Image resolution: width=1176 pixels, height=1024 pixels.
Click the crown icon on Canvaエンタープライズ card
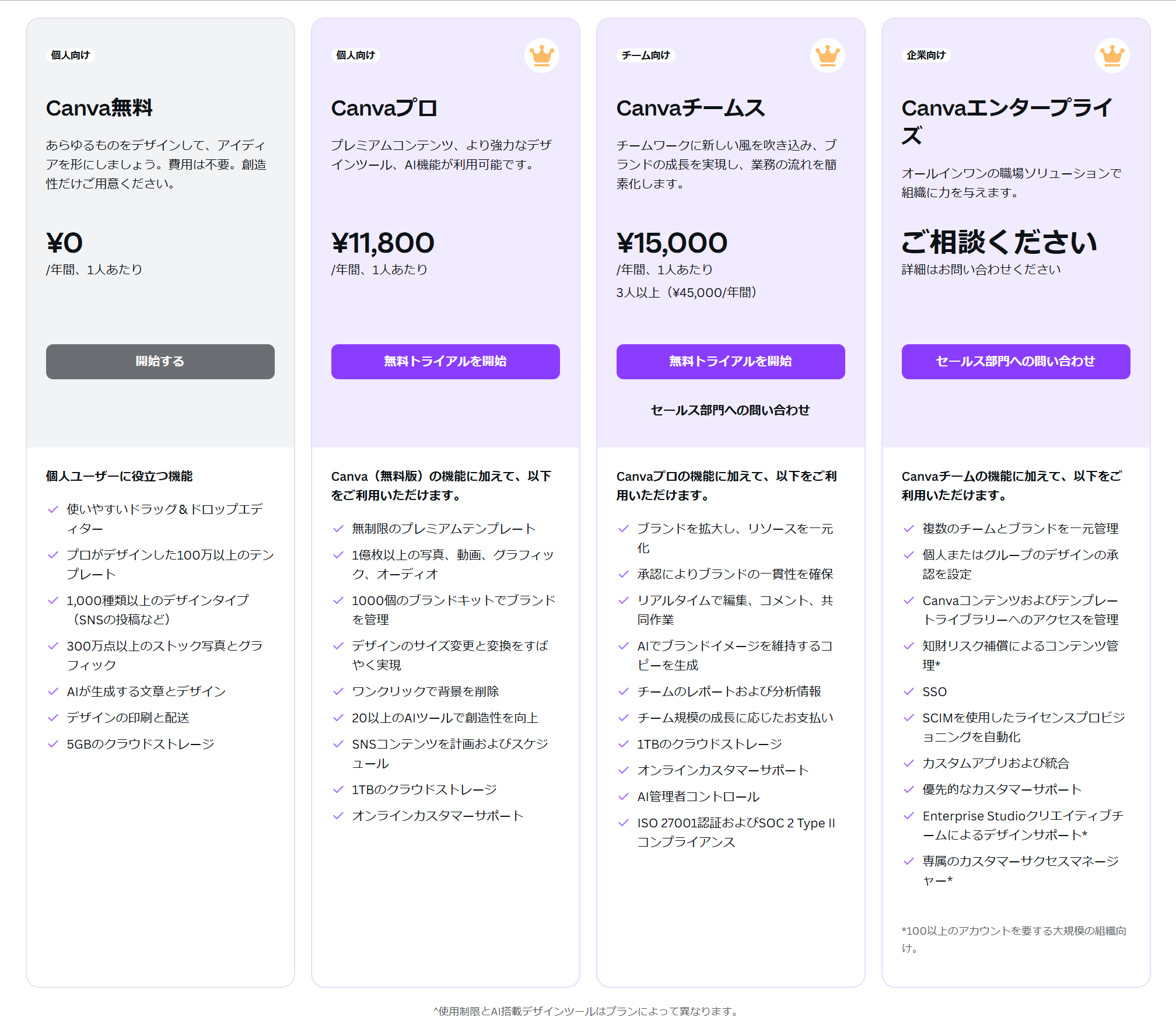tap(1112, 55)
